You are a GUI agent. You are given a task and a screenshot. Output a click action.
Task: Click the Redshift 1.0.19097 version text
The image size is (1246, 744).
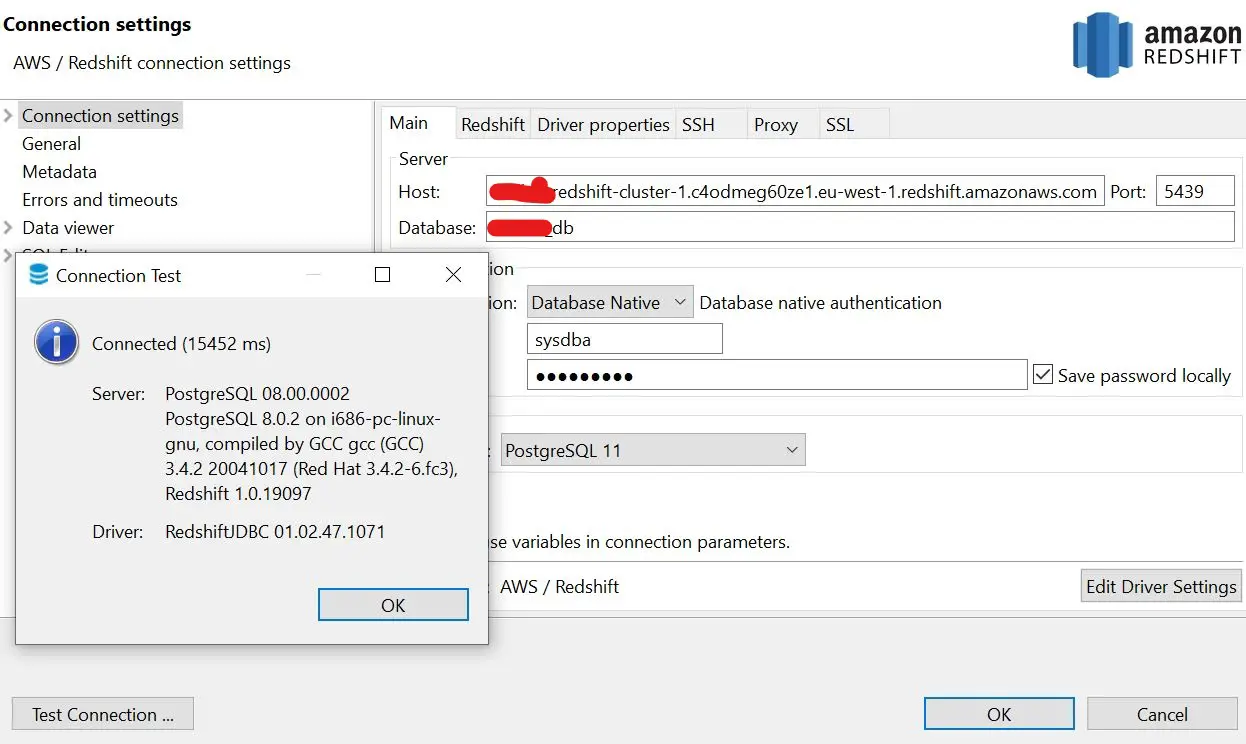coord(238,493)
